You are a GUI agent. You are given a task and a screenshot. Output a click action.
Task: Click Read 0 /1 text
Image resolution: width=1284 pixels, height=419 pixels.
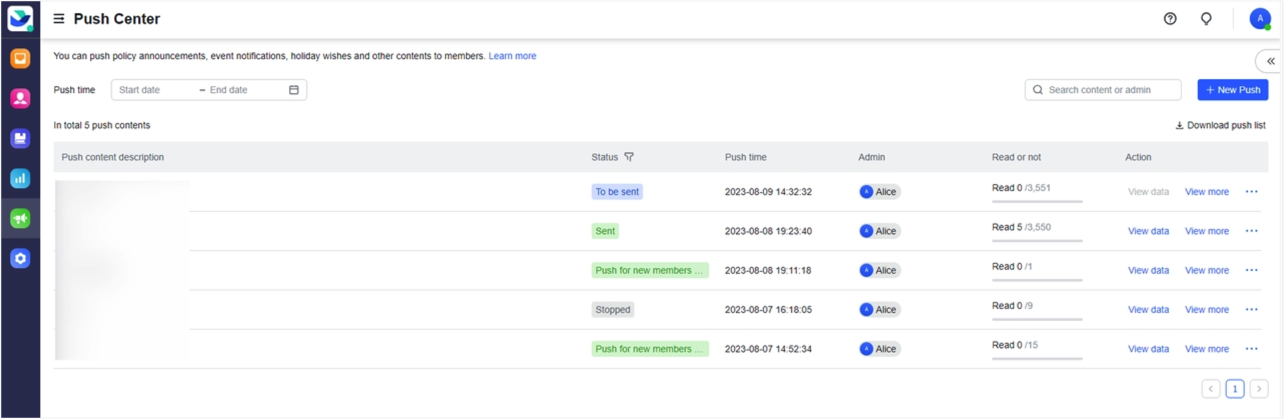pyautogui.click(x=1012, y=267)
